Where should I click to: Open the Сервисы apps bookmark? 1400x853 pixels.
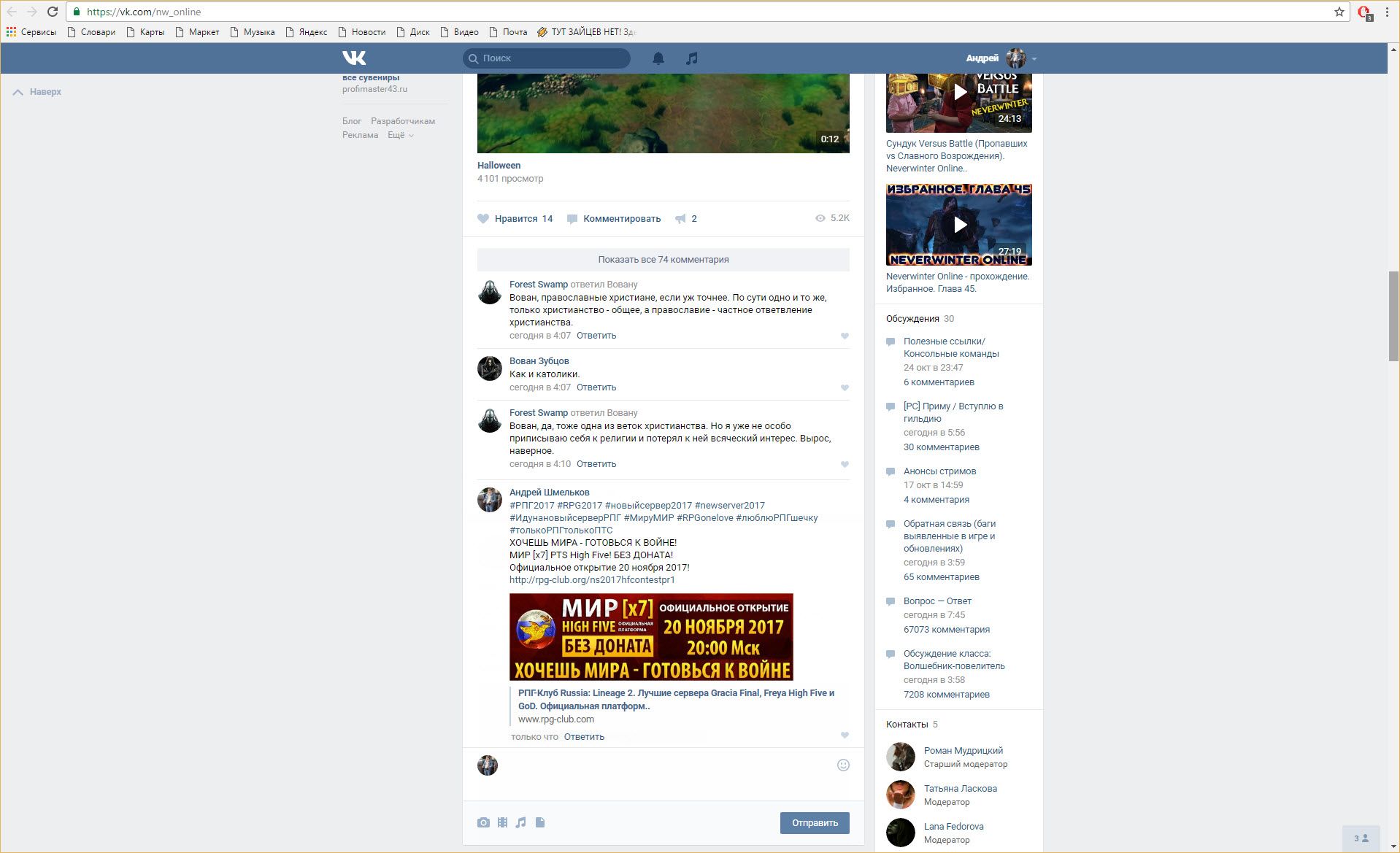point(31,32)
